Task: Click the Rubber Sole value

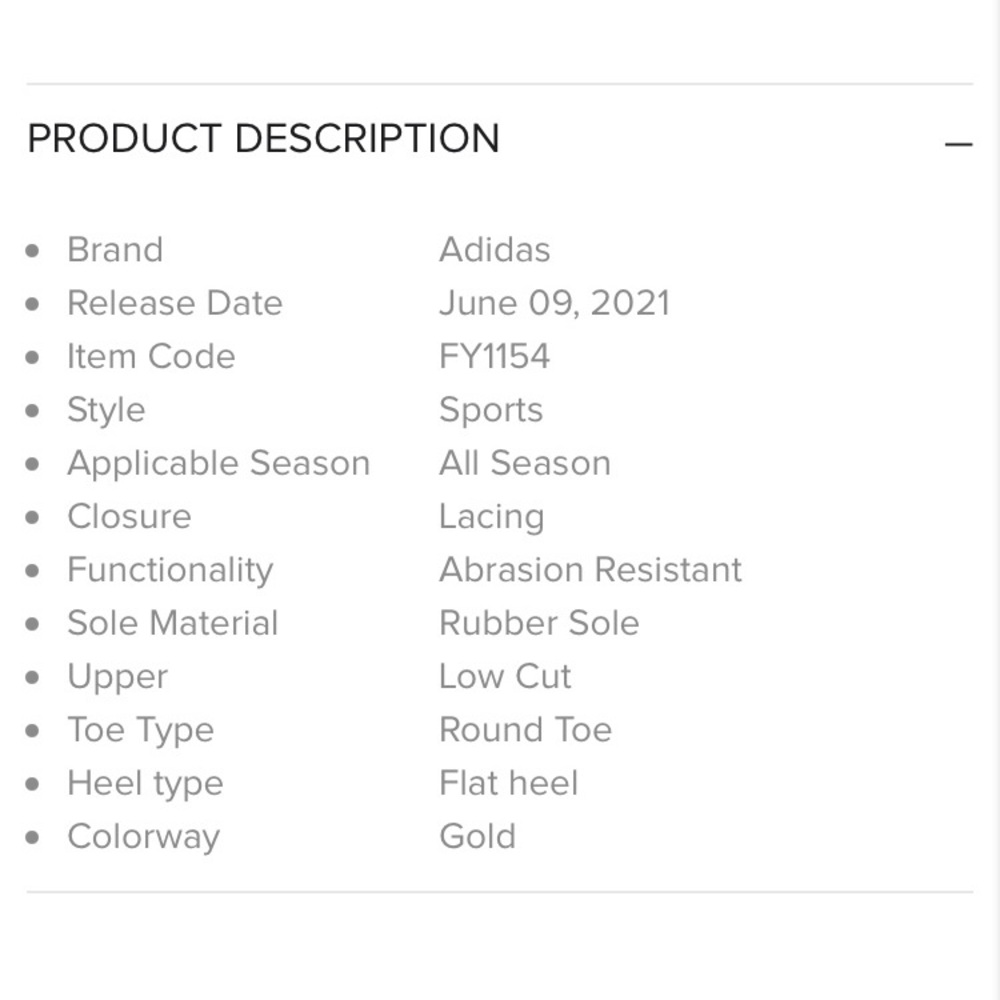Action: click(x=539, y=623)
